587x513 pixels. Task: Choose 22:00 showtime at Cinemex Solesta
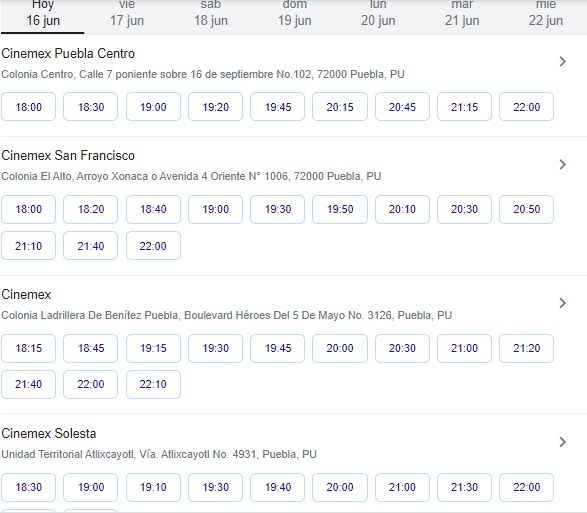[526, 487]
